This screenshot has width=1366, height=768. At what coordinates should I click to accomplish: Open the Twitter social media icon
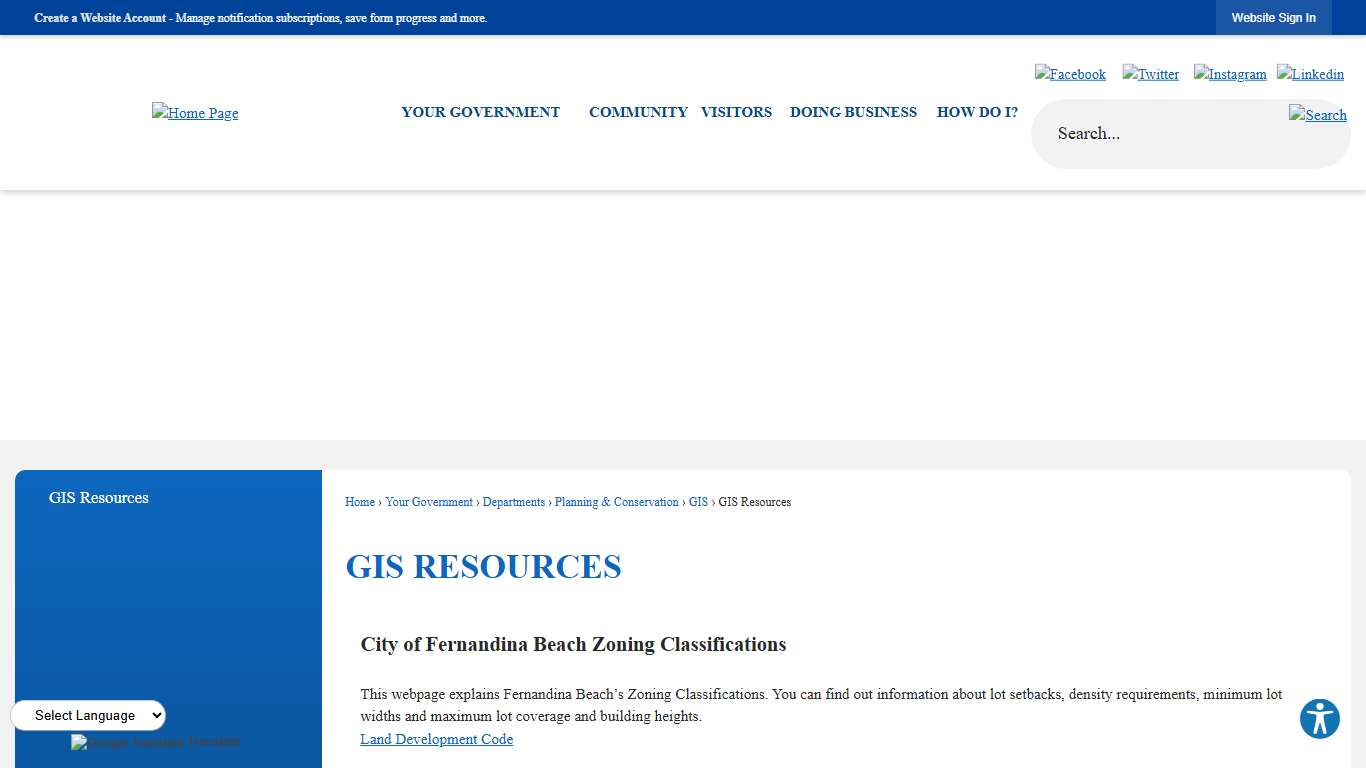1150,73
